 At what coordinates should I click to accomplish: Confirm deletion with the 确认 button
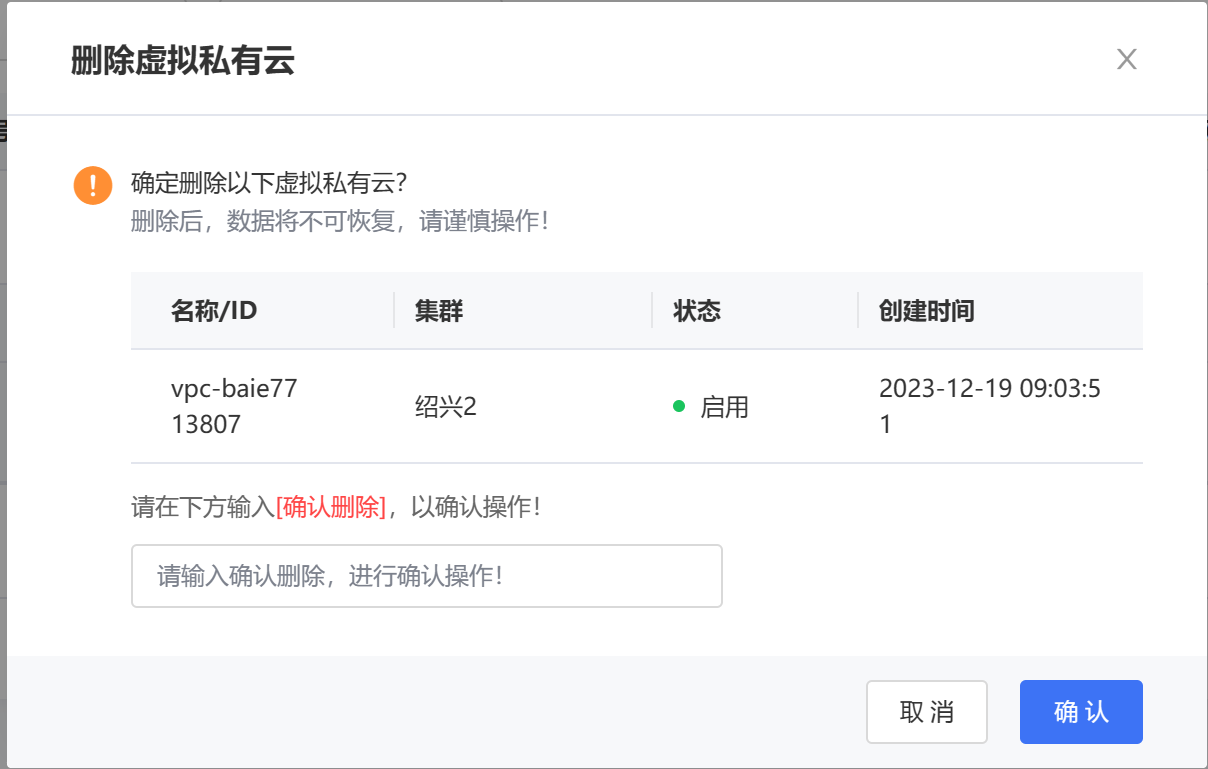pos(1080,712)
